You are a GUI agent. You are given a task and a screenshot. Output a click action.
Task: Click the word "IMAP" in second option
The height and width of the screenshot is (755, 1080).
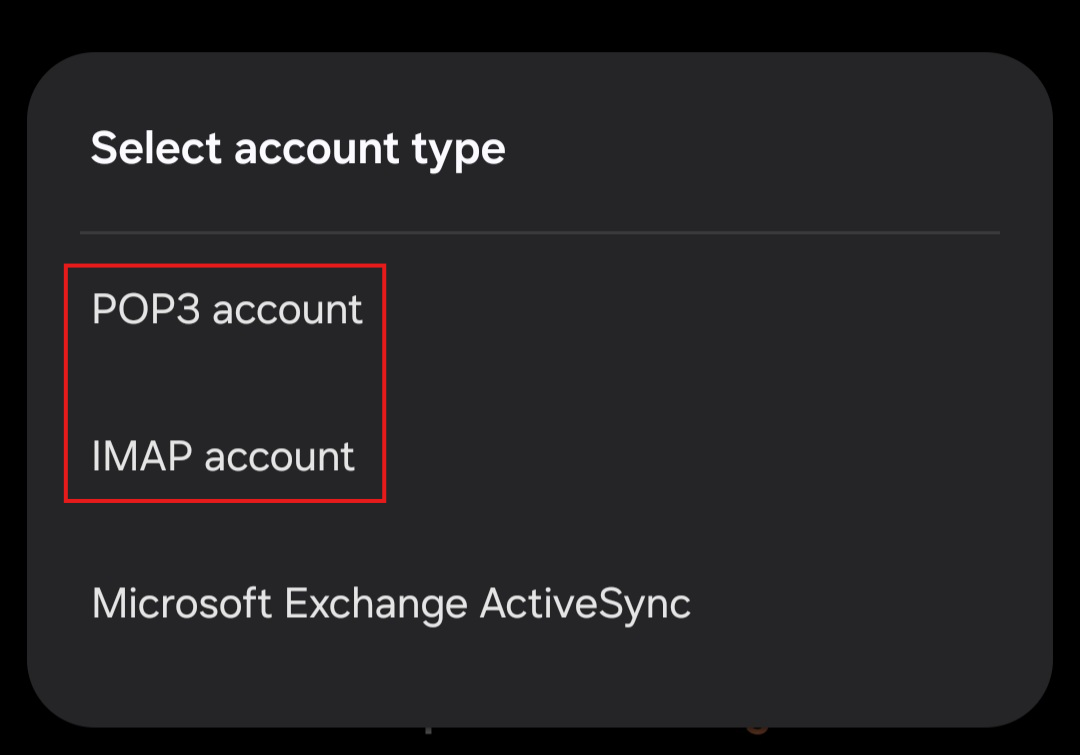point(142,457)
